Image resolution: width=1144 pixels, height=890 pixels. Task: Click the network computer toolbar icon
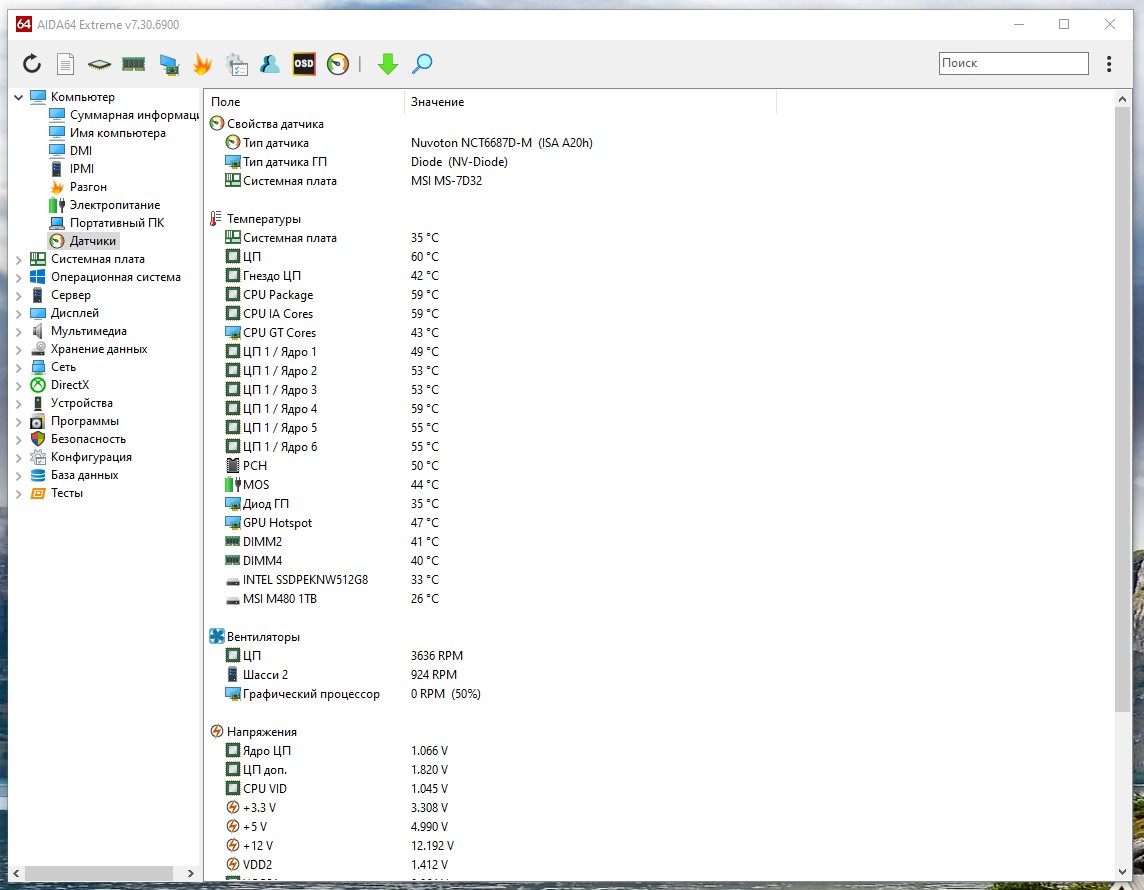coord(169,64)
